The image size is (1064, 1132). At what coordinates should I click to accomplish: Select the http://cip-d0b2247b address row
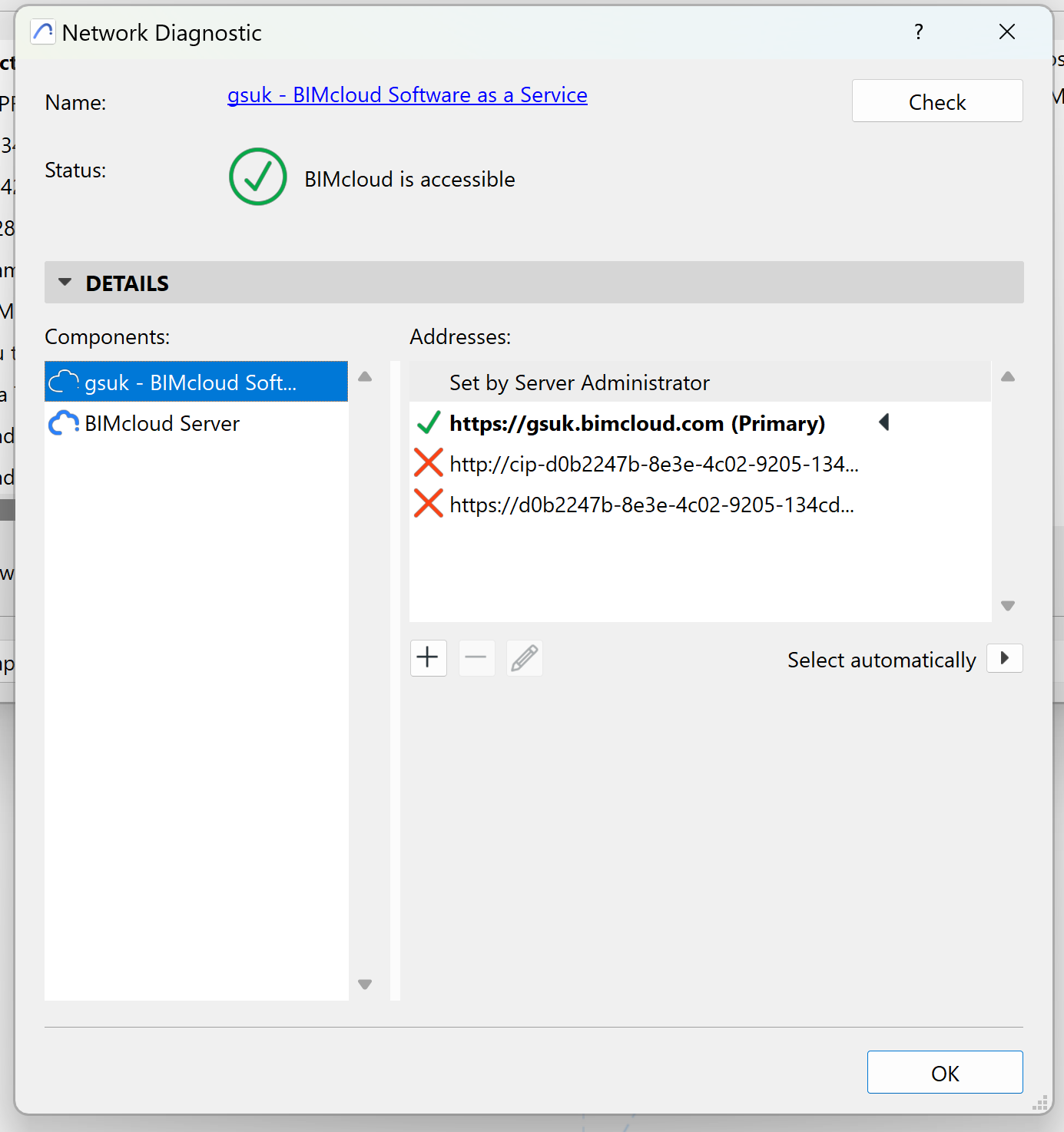point(700,464)
